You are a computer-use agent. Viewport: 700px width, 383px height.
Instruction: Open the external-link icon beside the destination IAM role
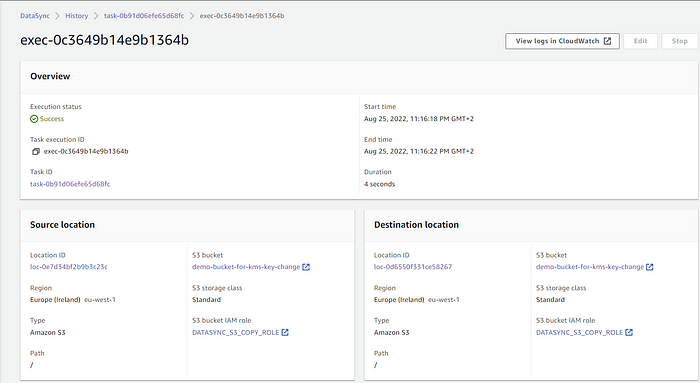pos(629,332)
